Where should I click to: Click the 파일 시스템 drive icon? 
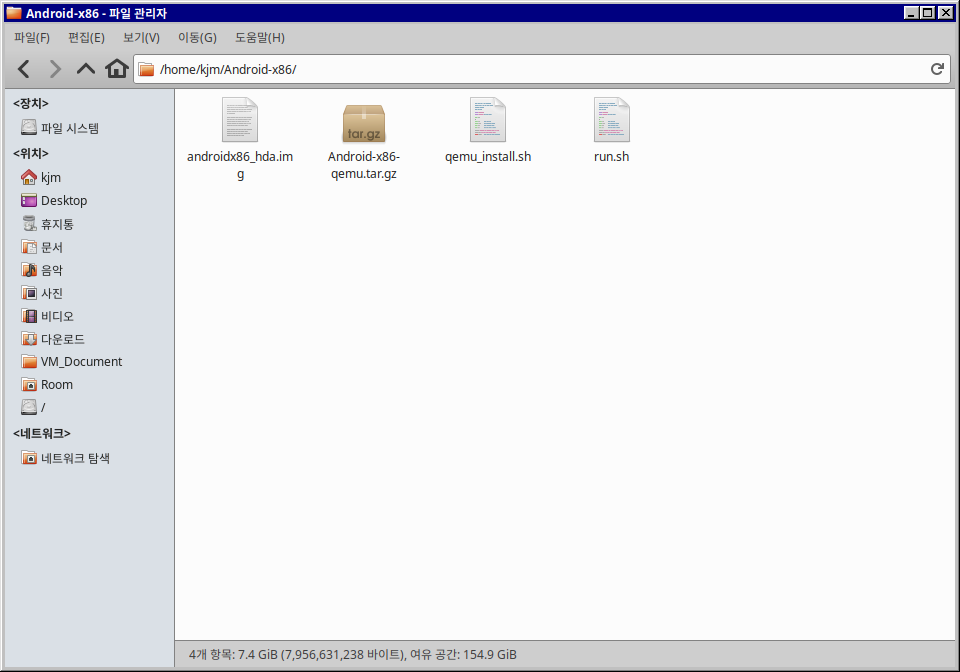(29, 127)
